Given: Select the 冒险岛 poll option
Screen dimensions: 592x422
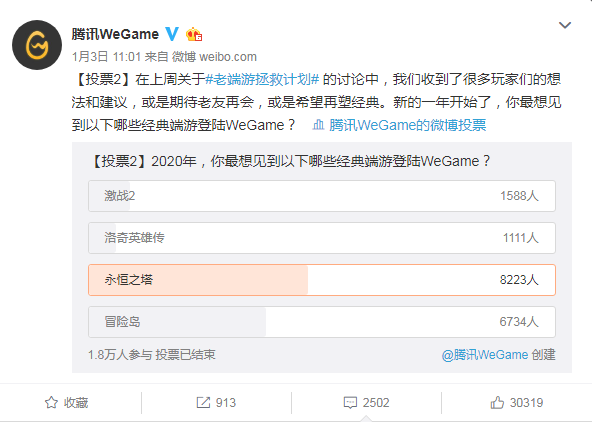Looking at the screenshot, I should coord(322,322).
